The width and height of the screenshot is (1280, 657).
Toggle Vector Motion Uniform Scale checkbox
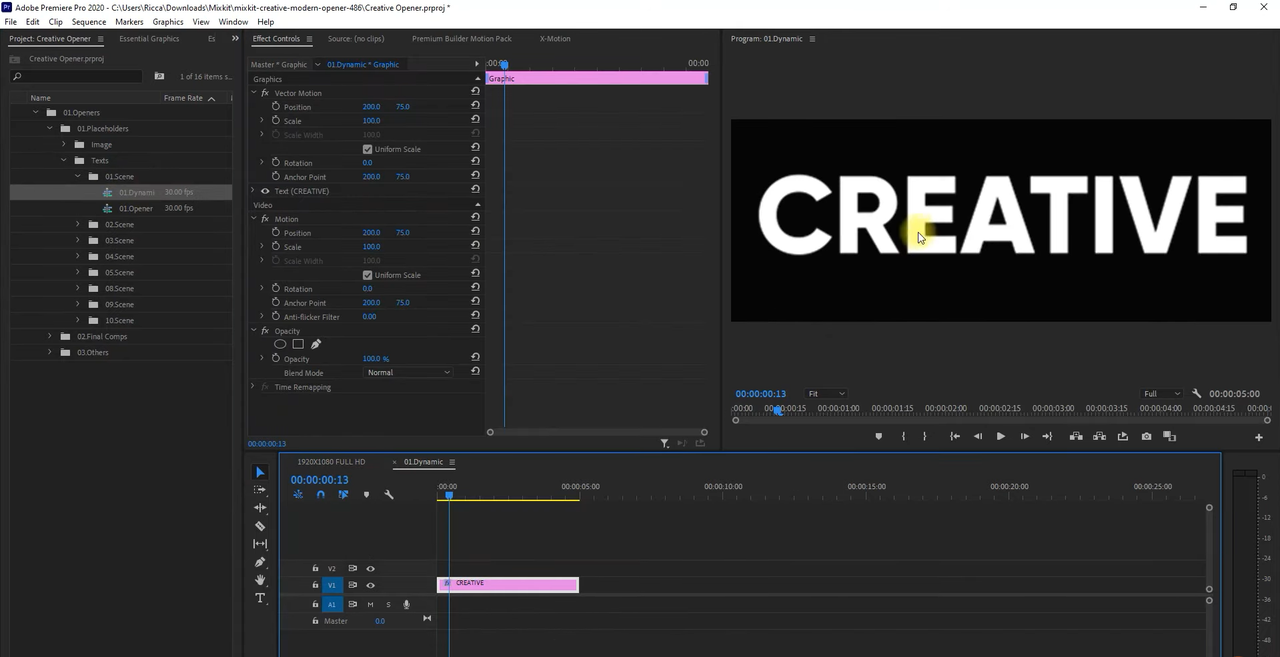[x=368, y=149]
